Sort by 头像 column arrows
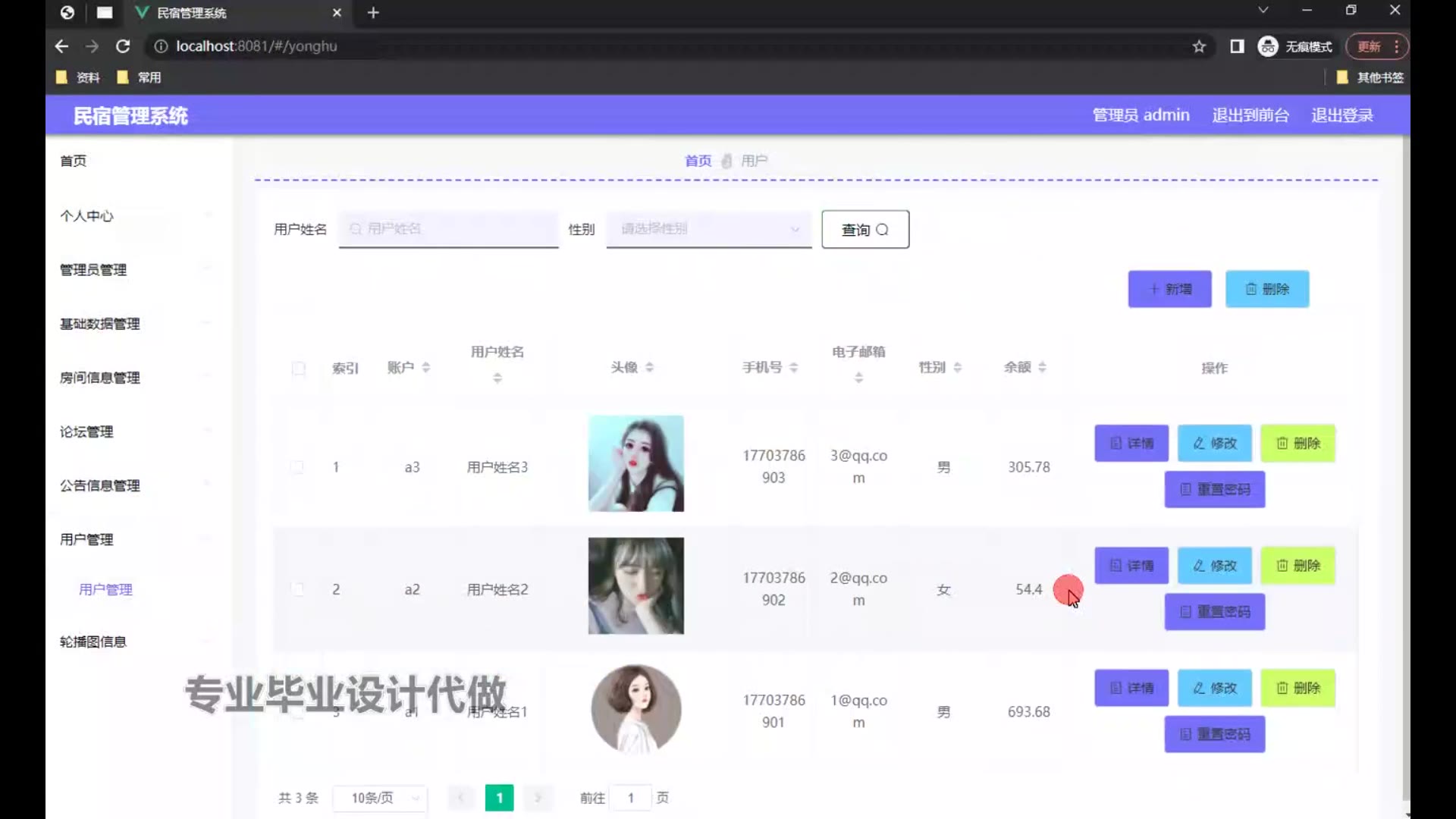Image resolution: width=1456 pixels, height=819 pixels. tap(649, 367)
